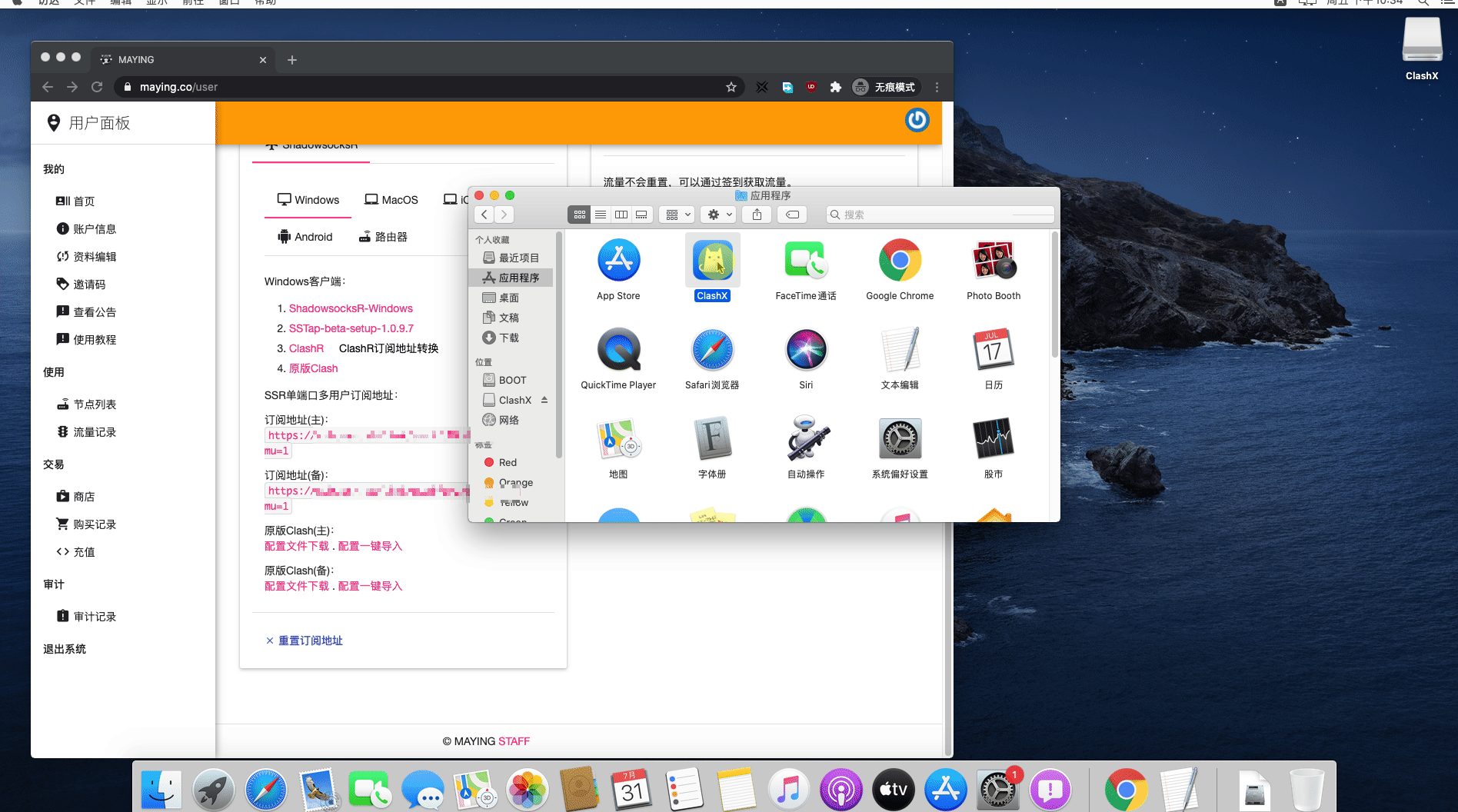Open Launchpad from the Dock
Screen dimensions: 1458x812
click(213, 789)
